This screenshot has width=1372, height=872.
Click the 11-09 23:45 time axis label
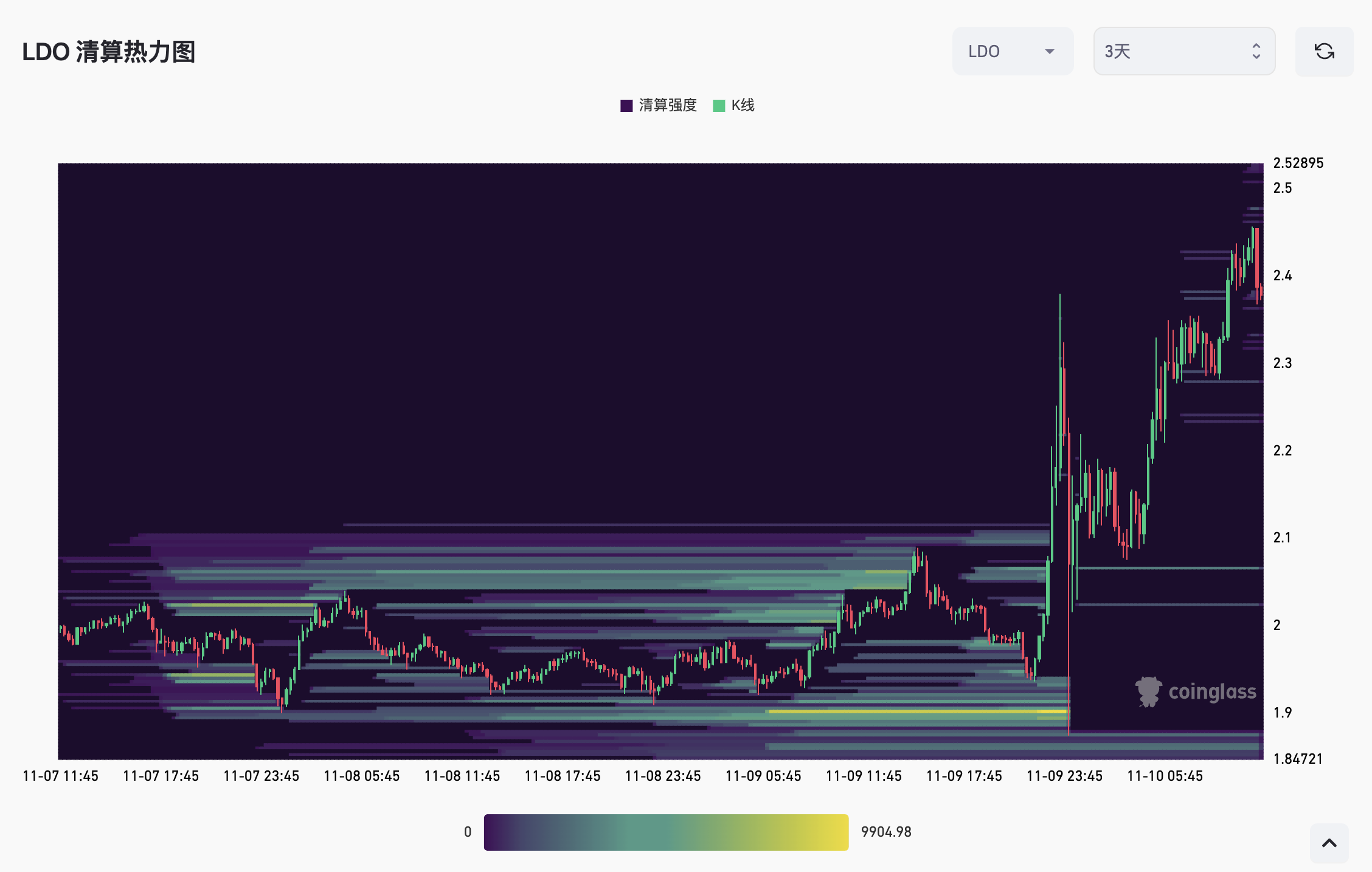(1064, 776)
